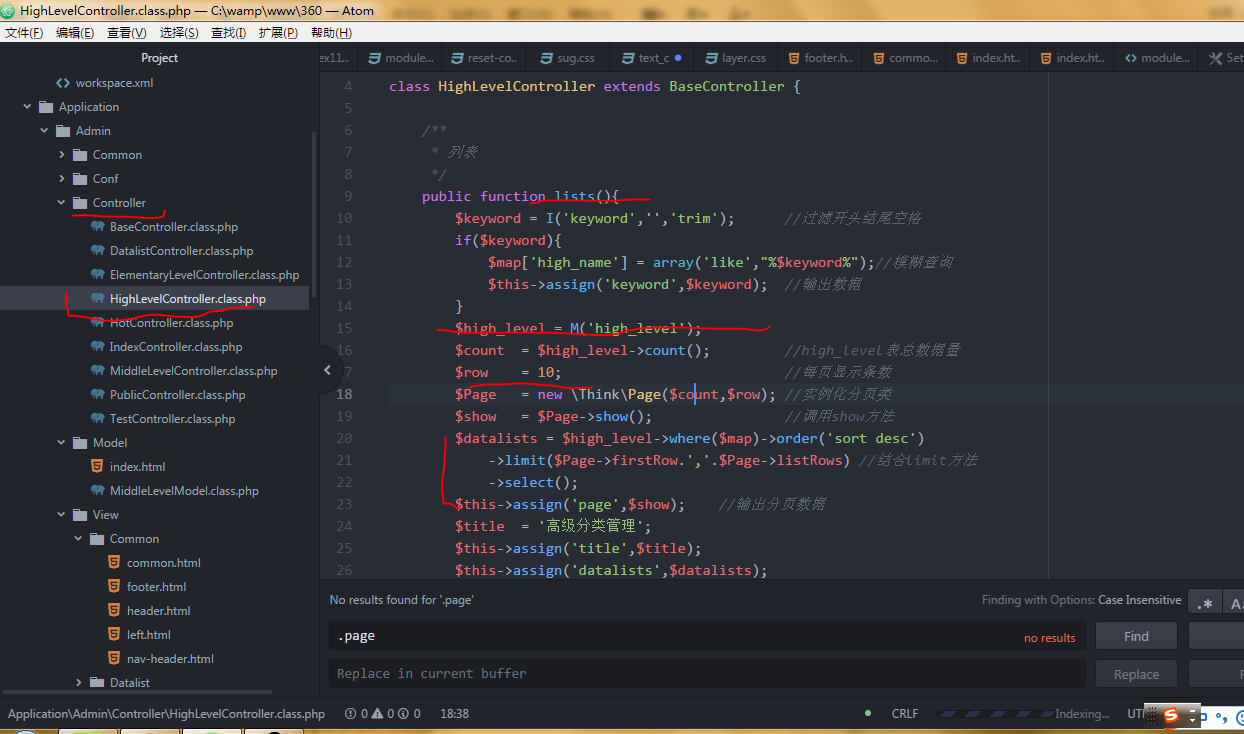
Task: Open MiddleLevelModel.class.php file
Action: click(x=184, y=491)
